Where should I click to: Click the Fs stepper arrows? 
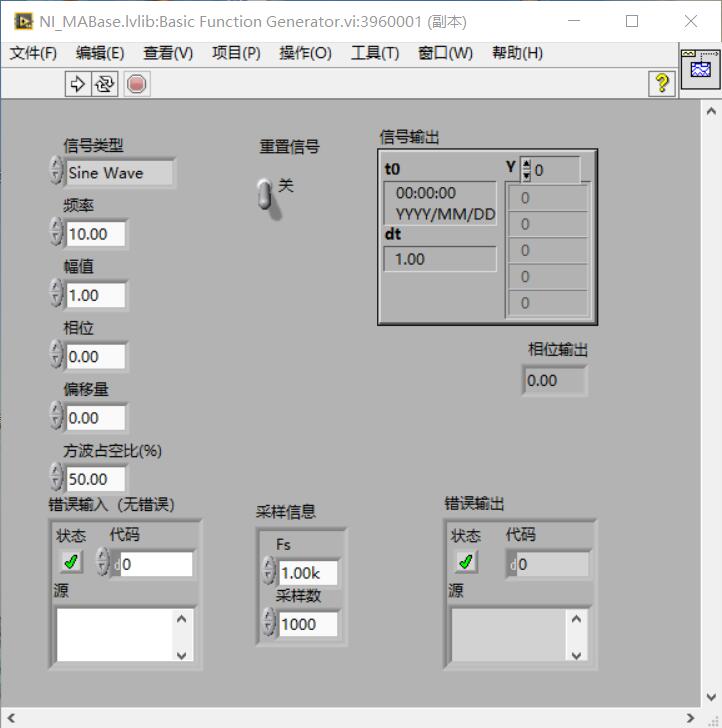coord(269,570)
